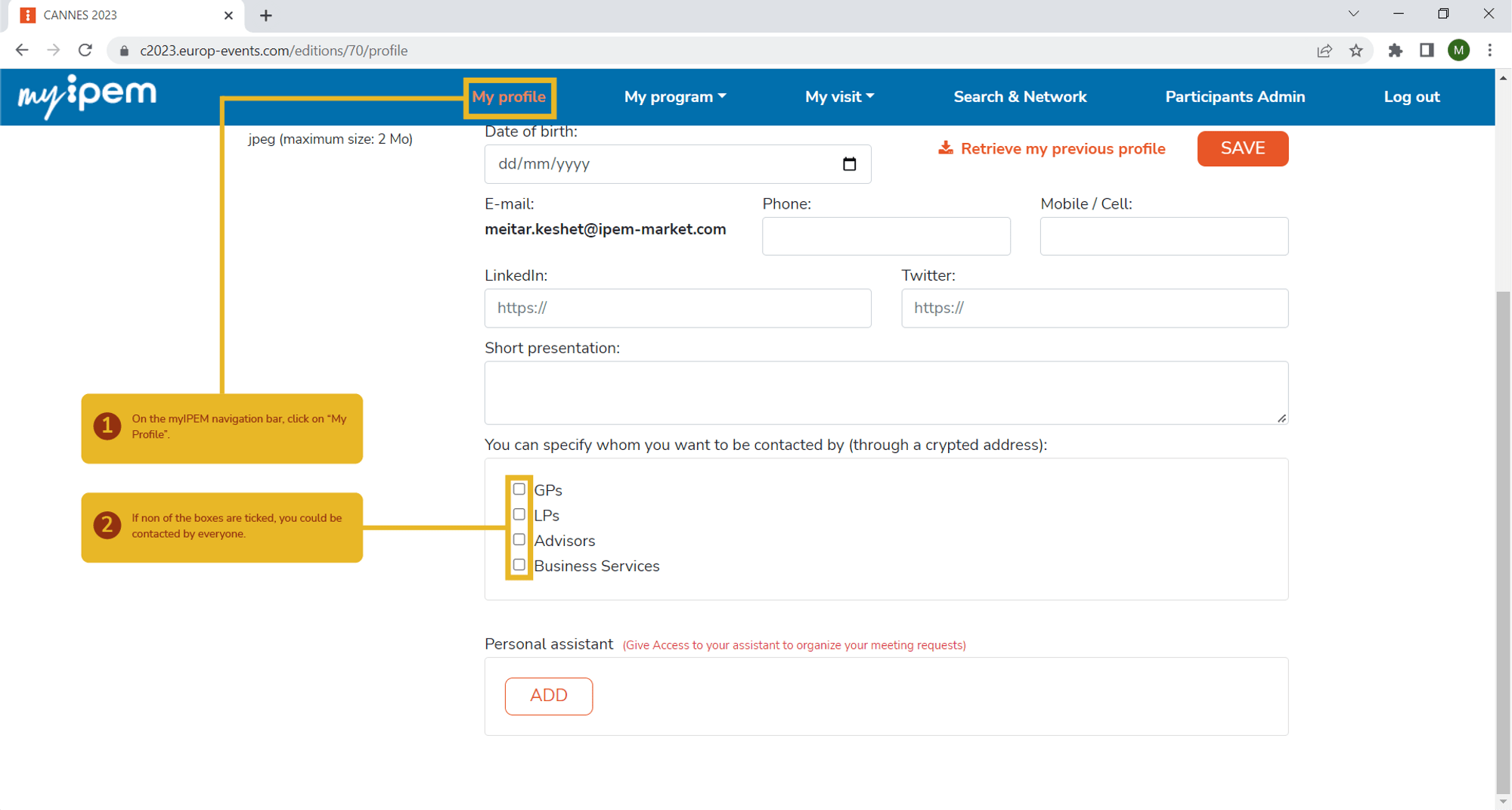Bookmark this page with the star icon
This screenshot has height=810, width=1512.
pos(1356,51)
